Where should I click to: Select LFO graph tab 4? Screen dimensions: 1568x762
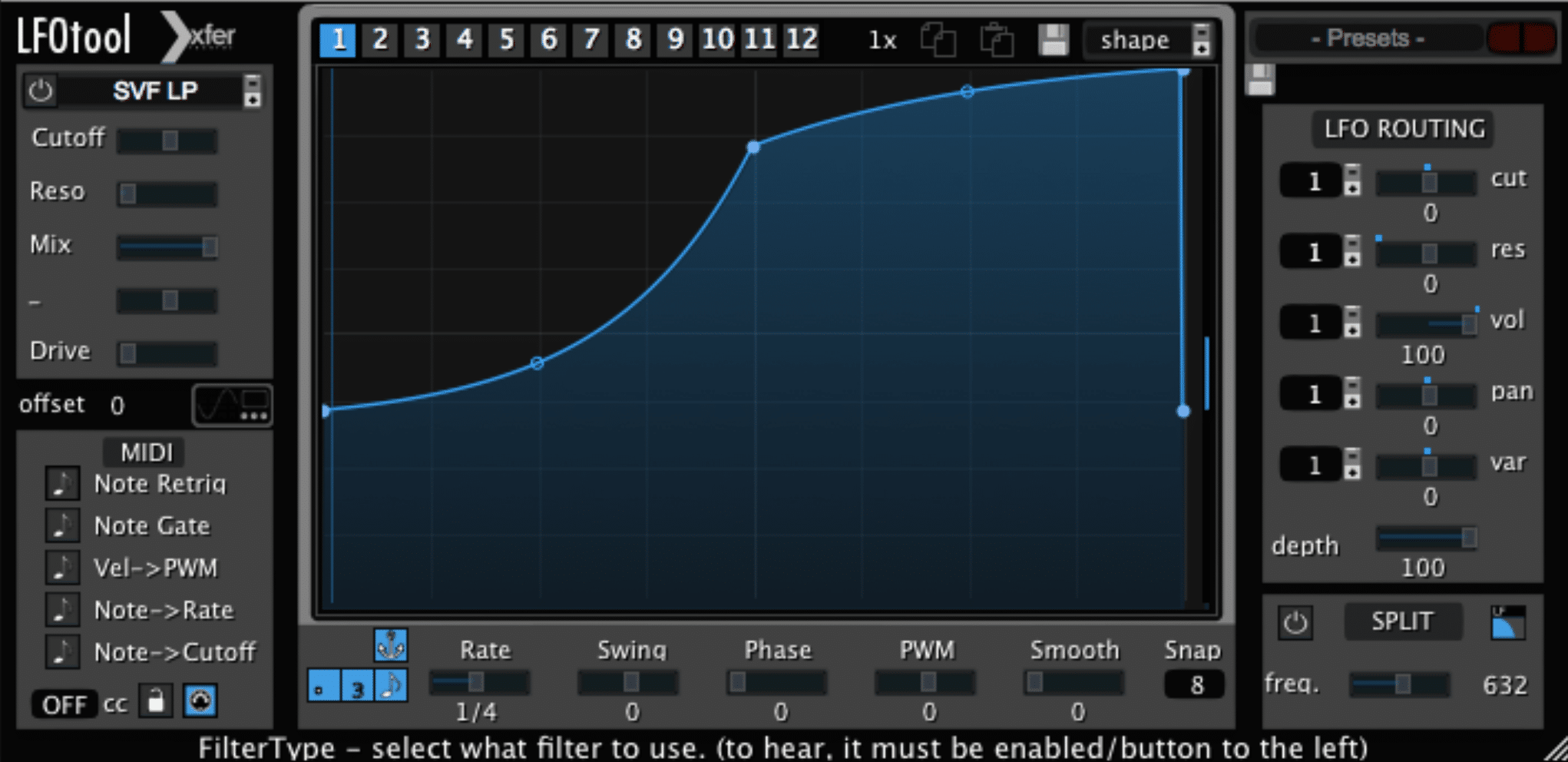pos(465,39)
